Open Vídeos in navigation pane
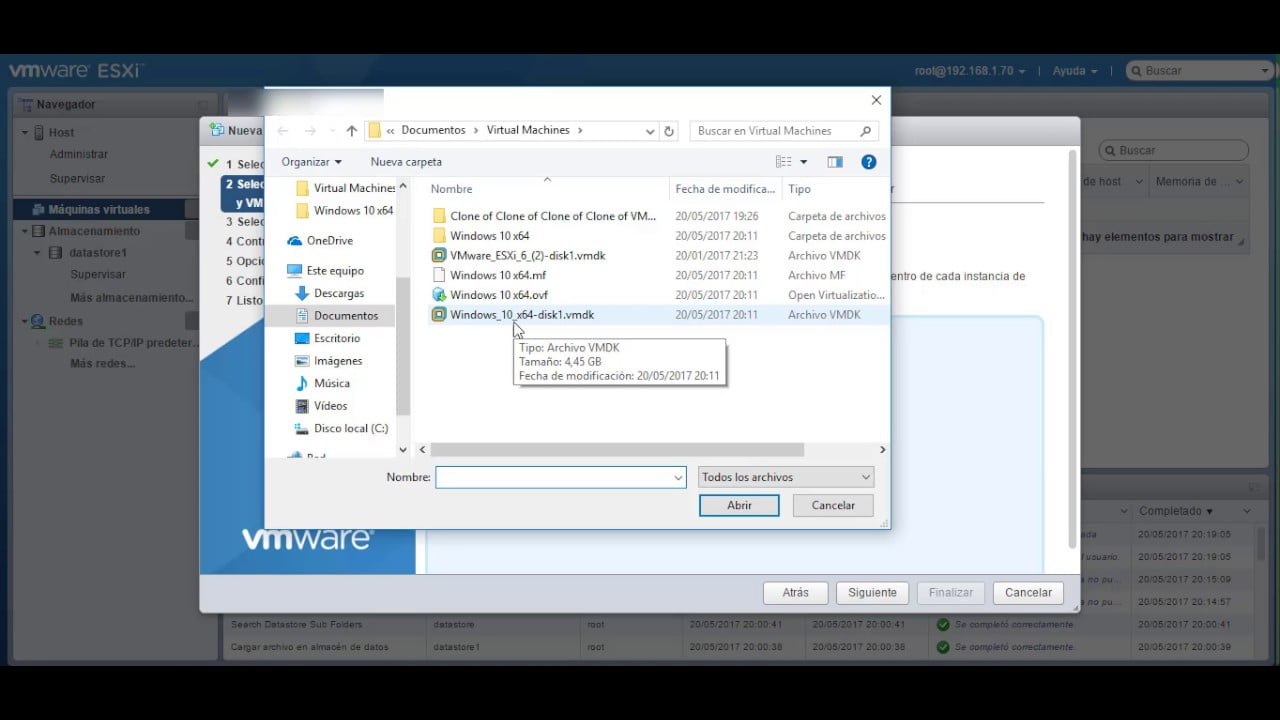 coord(330,406)
